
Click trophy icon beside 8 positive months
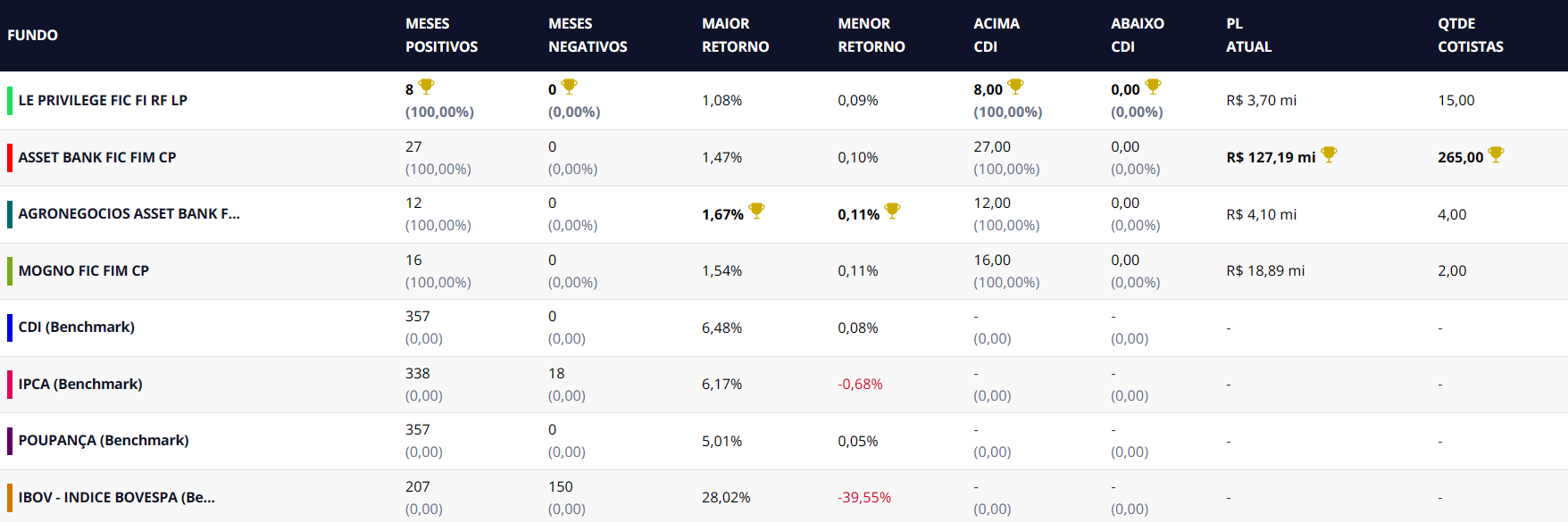pyautogui.click(x=426, y=87)
